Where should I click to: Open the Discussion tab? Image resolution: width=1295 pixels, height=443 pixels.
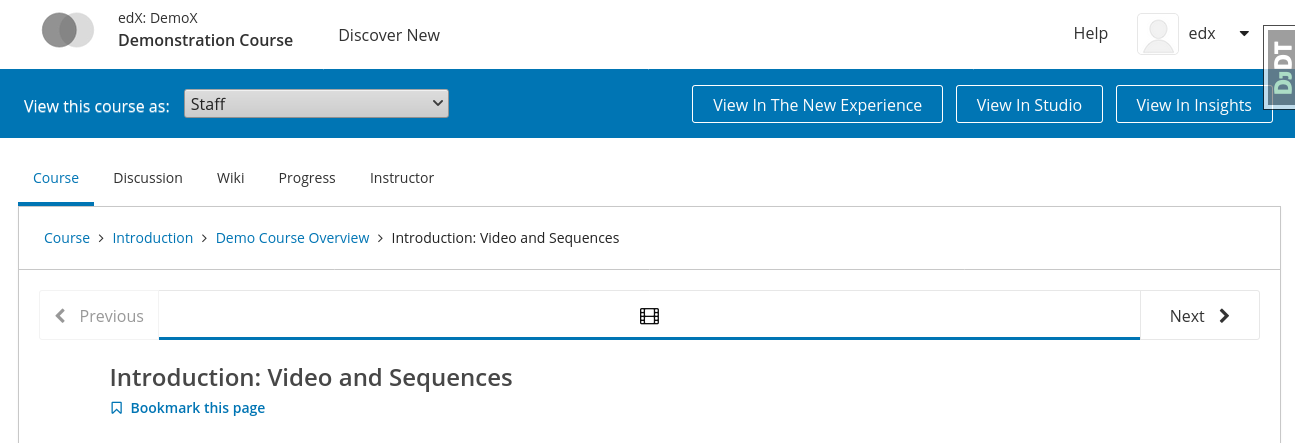tap(148, 178)
